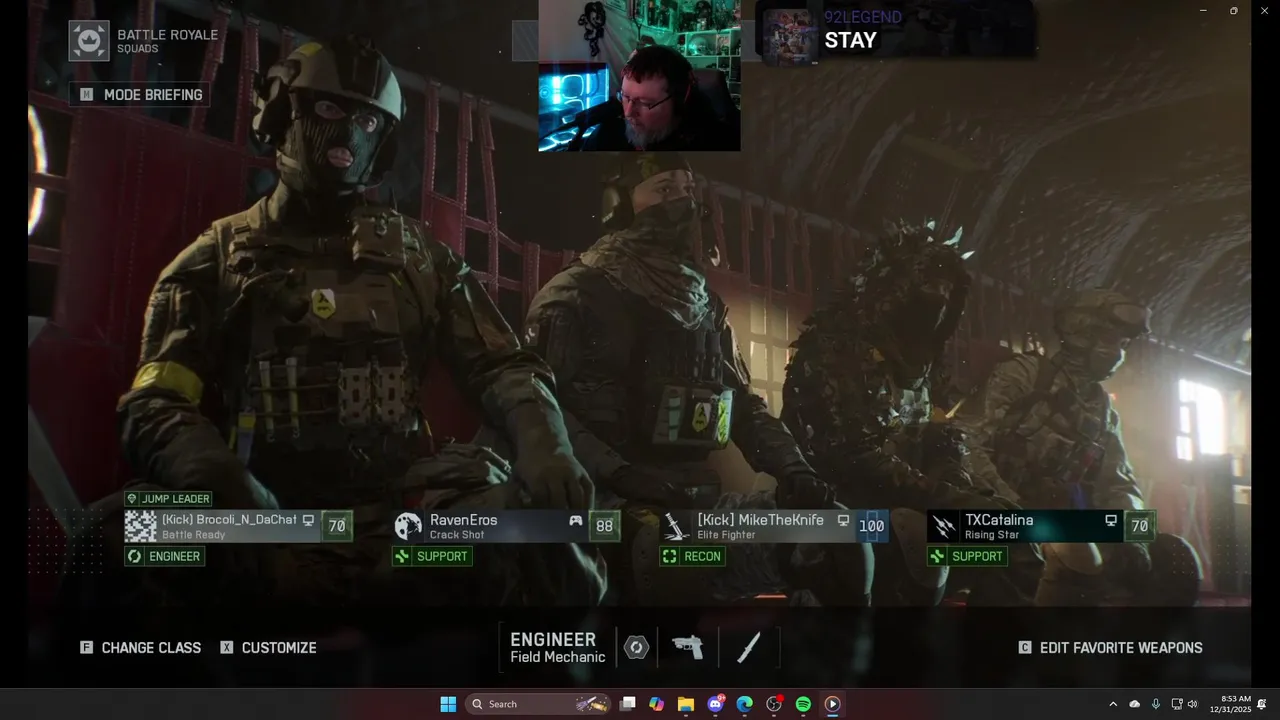Open Task View in the taskbar

[627, 704]
